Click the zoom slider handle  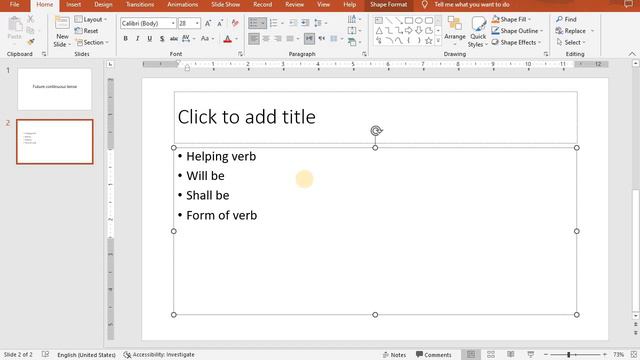568,355
